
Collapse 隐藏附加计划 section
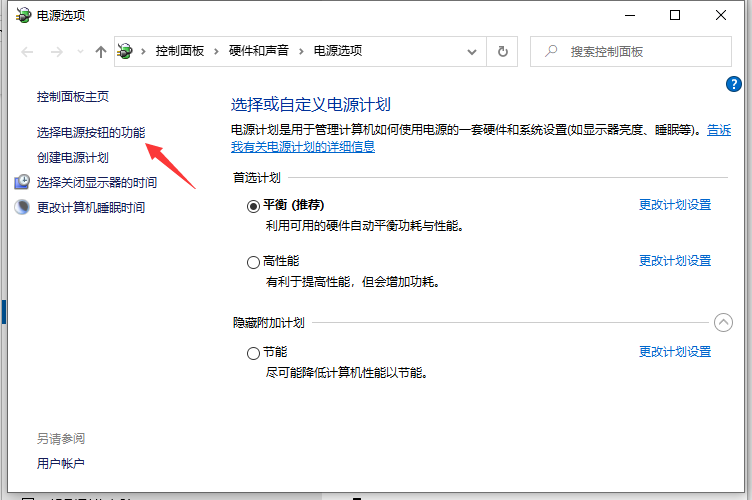pyautogui.click(x=723, y=323)
